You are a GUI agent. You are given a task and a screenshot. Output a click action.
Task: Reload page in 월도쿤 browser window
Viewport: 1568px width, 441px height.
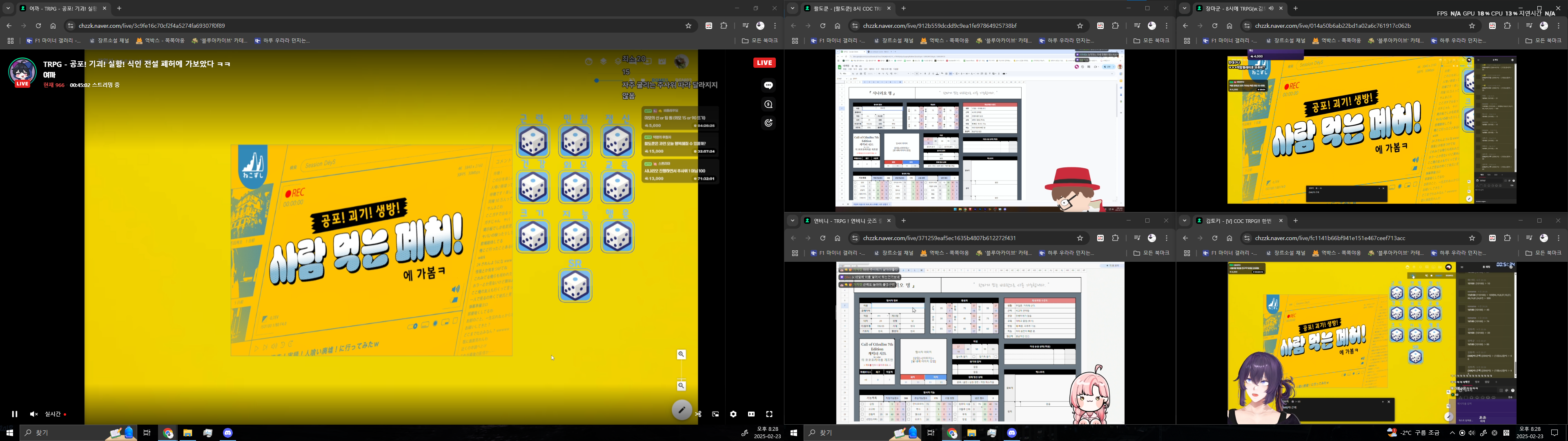pos(823,26)
